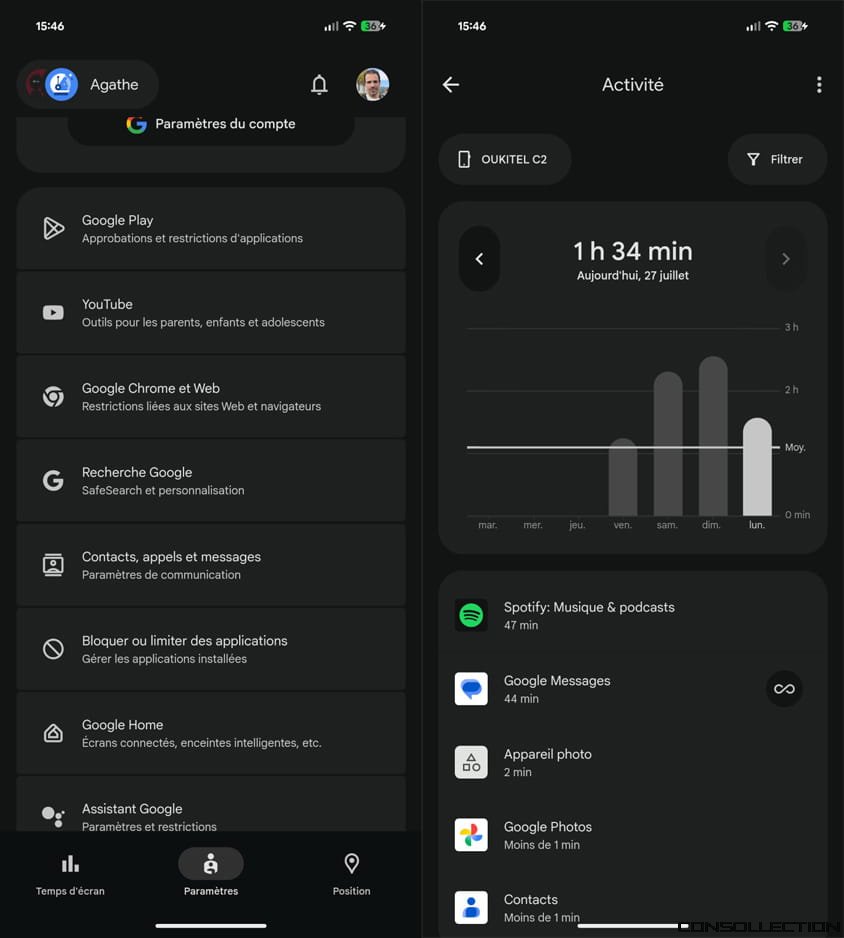Open the infinity limit icon for Google Messages
Viewport: 844px width, 938px height.
pyautogui.click(x=784, y=689)
